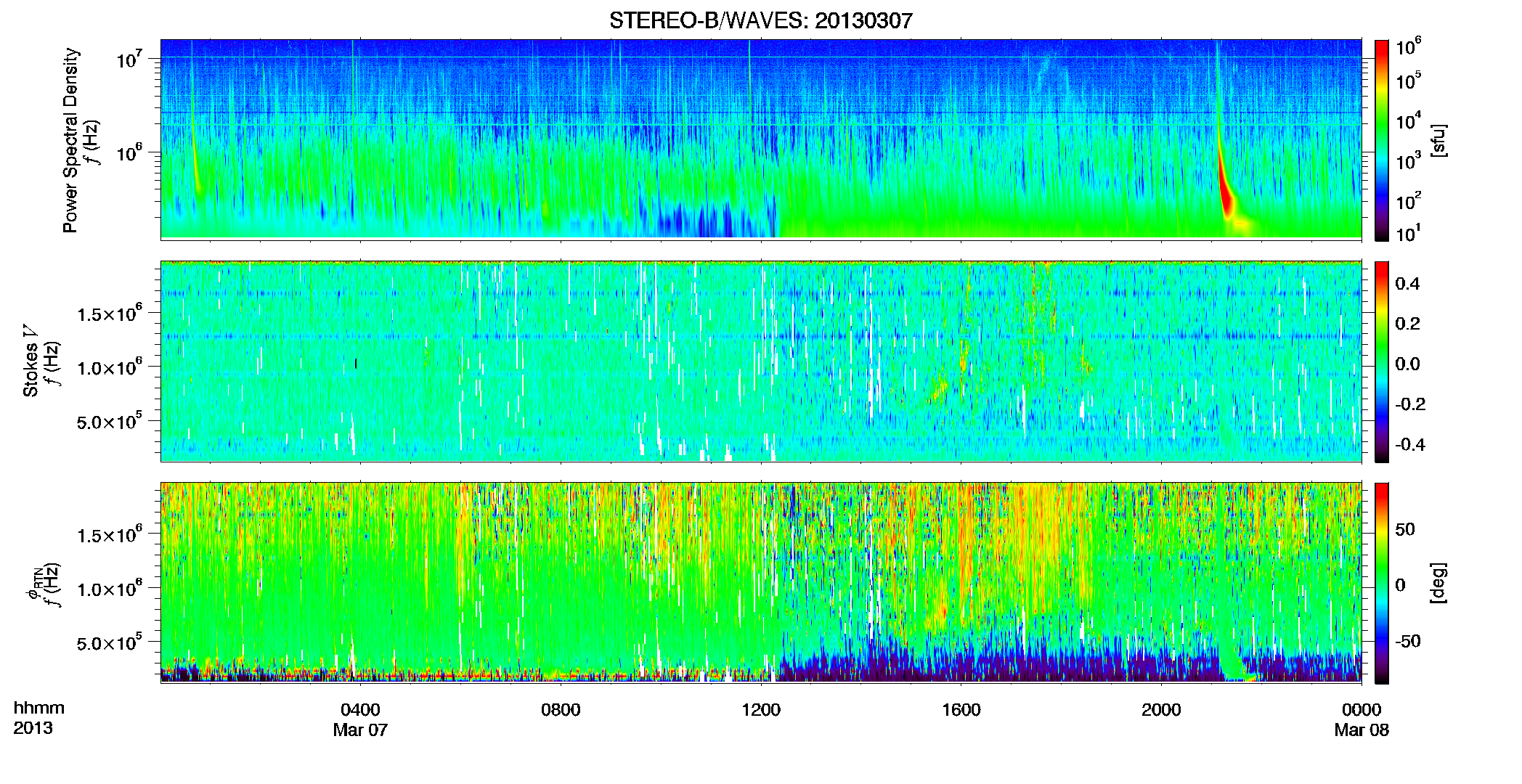Click the Mar 08 date label
Viewport: 1522px width, 784px height.
point(1362,730)
